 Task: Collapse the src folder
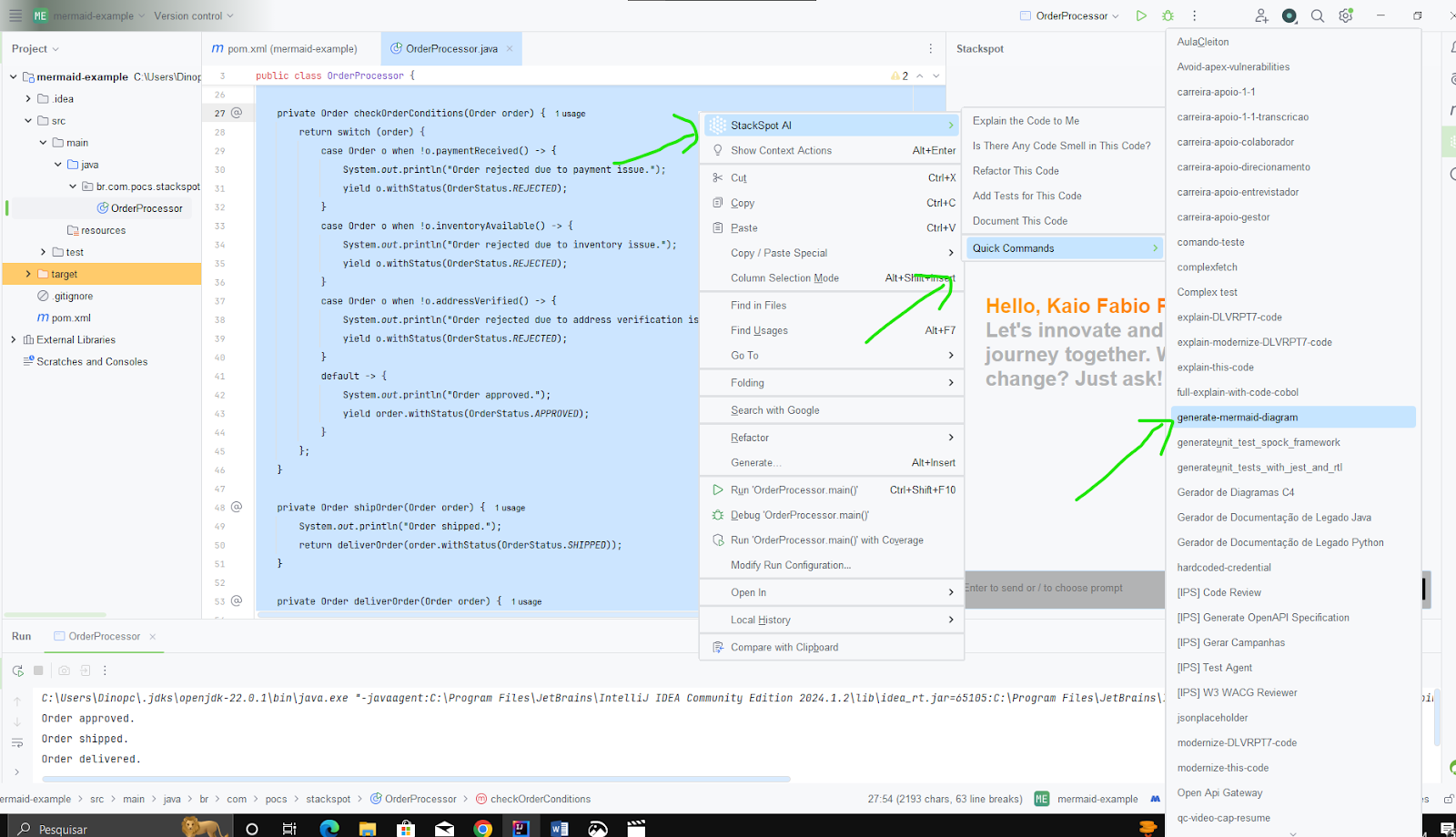point(28,120)
